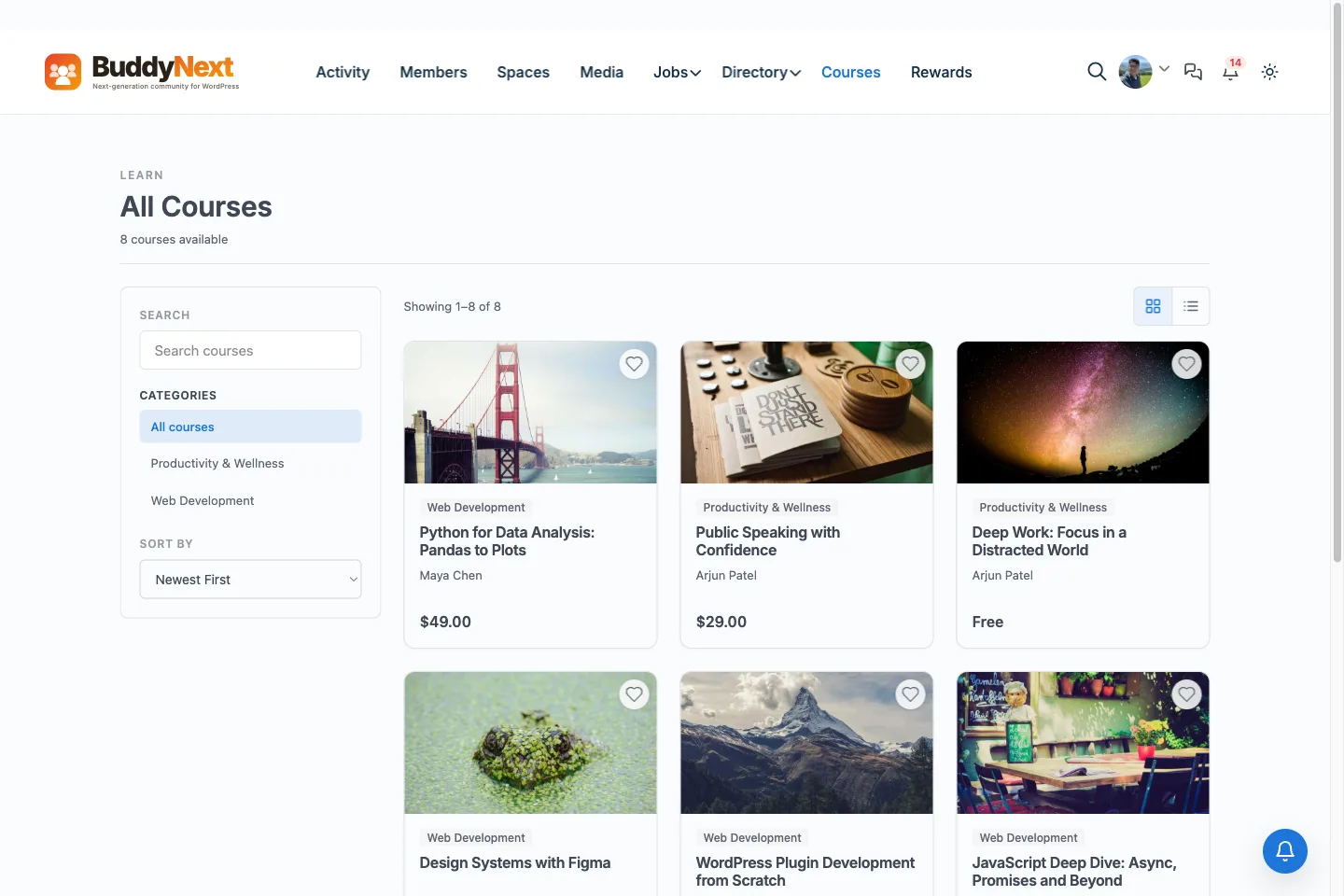Open the Rewards nav item

941,72
